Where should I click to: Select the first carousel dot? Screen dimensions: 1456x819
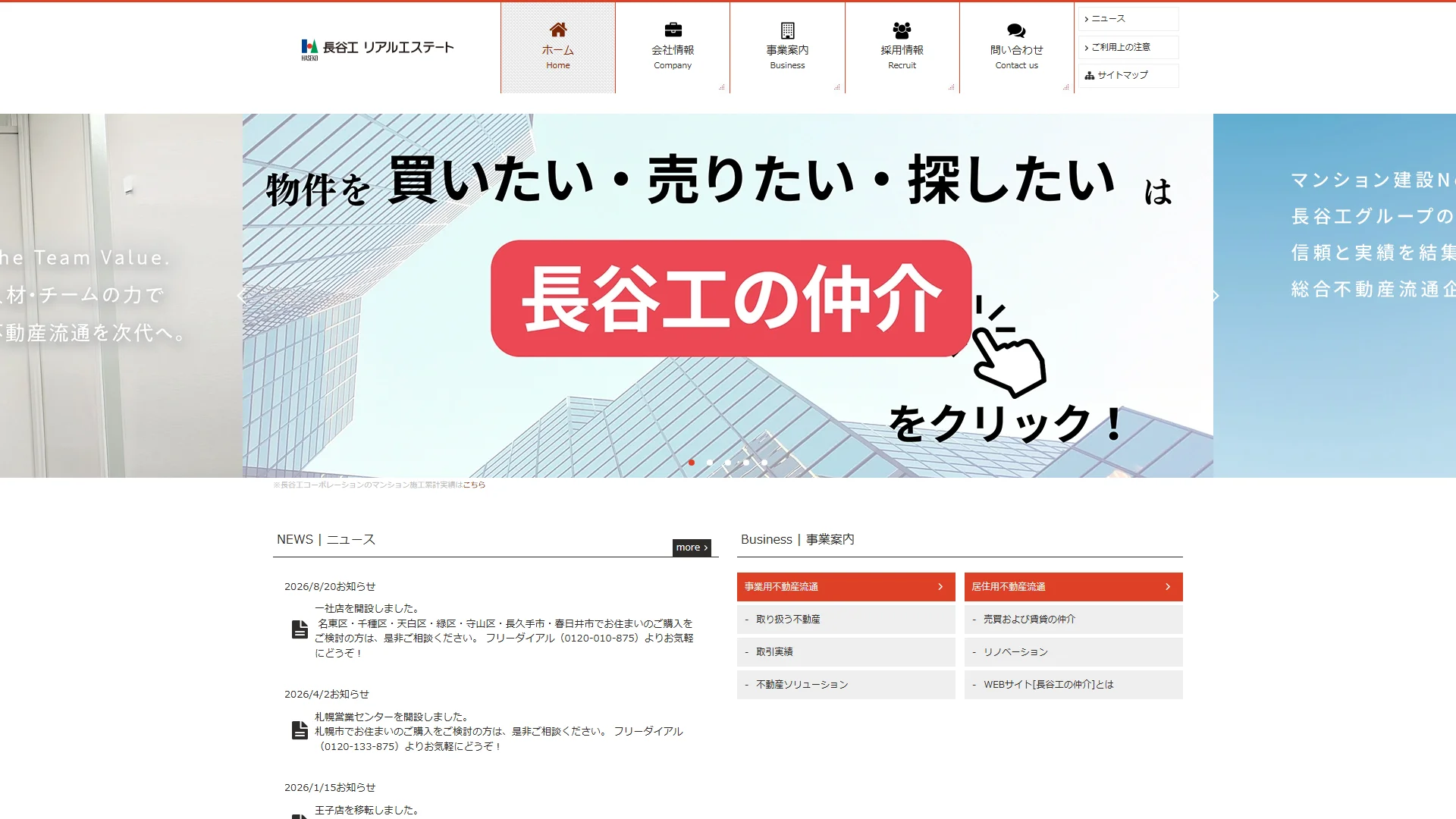click(692, 463)
